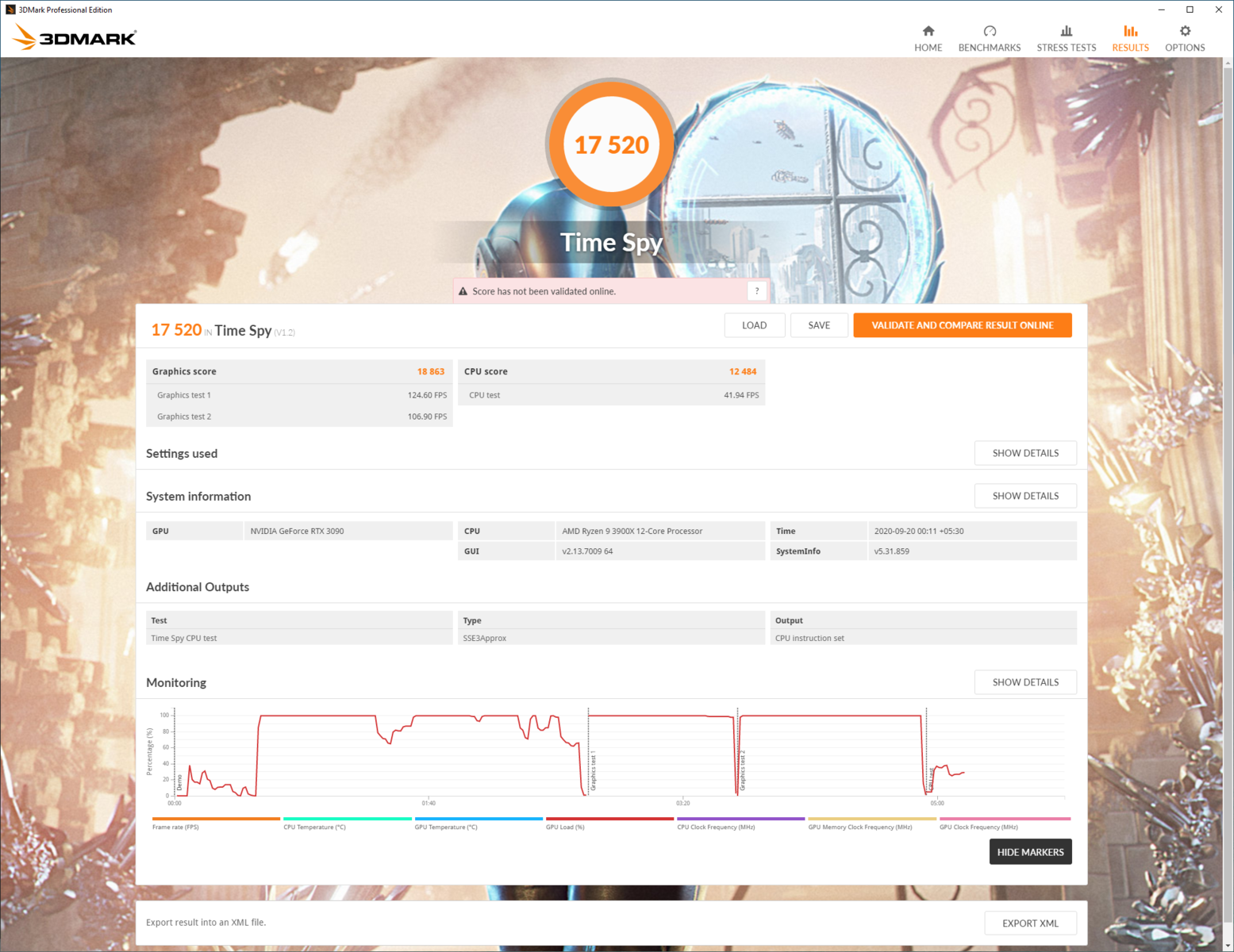
Task: Expand Monitoring with Show Details
Action: 1025,682
